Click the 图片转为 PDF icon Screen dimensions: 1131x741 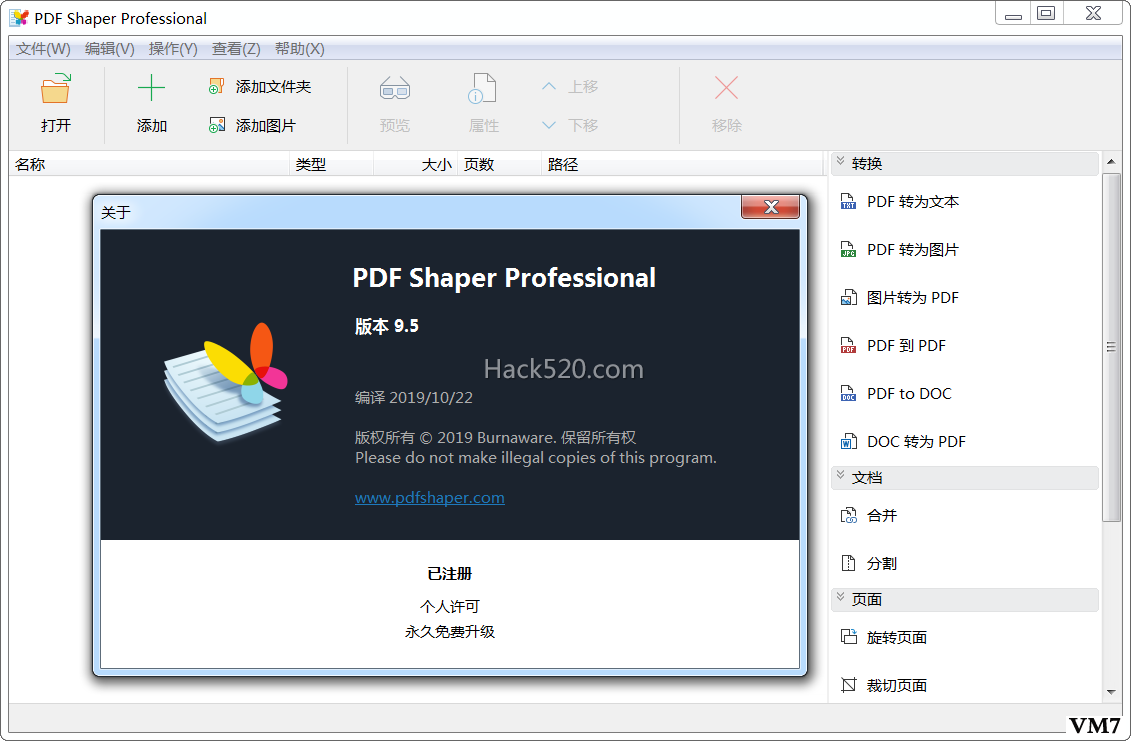point(848,297)
